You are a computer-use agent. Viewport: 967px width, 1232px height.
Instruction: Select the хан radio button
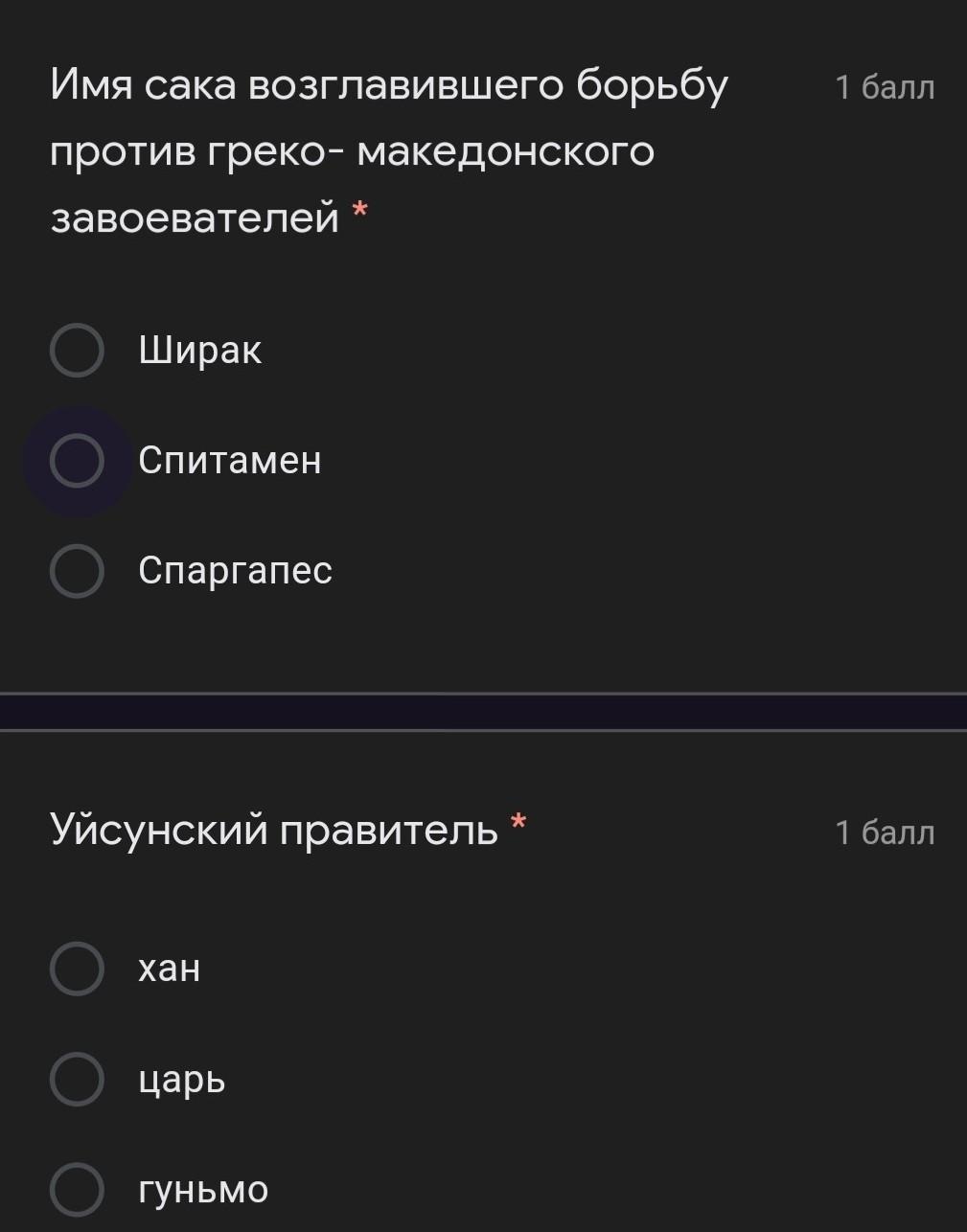[77, 969]
